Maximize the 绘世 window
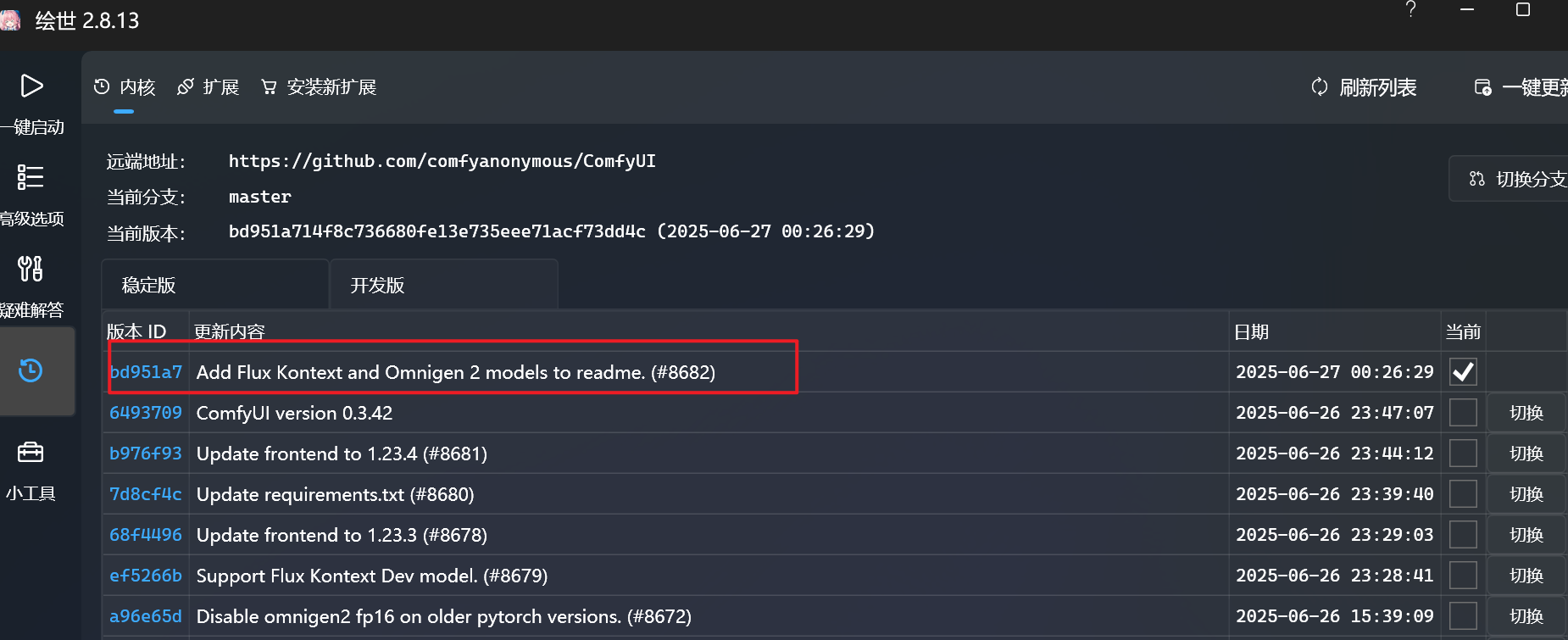 (1523, 9)
